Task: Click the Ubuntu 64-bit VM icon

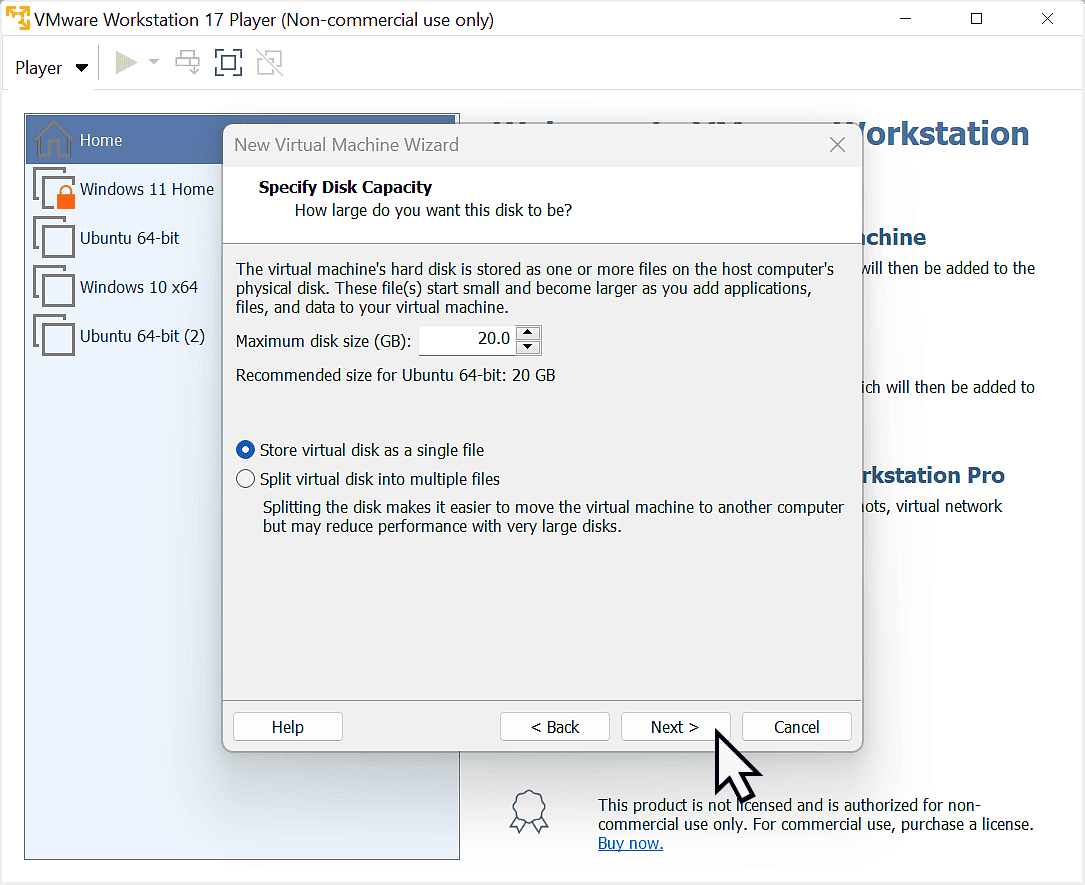Action: point(54,238)
